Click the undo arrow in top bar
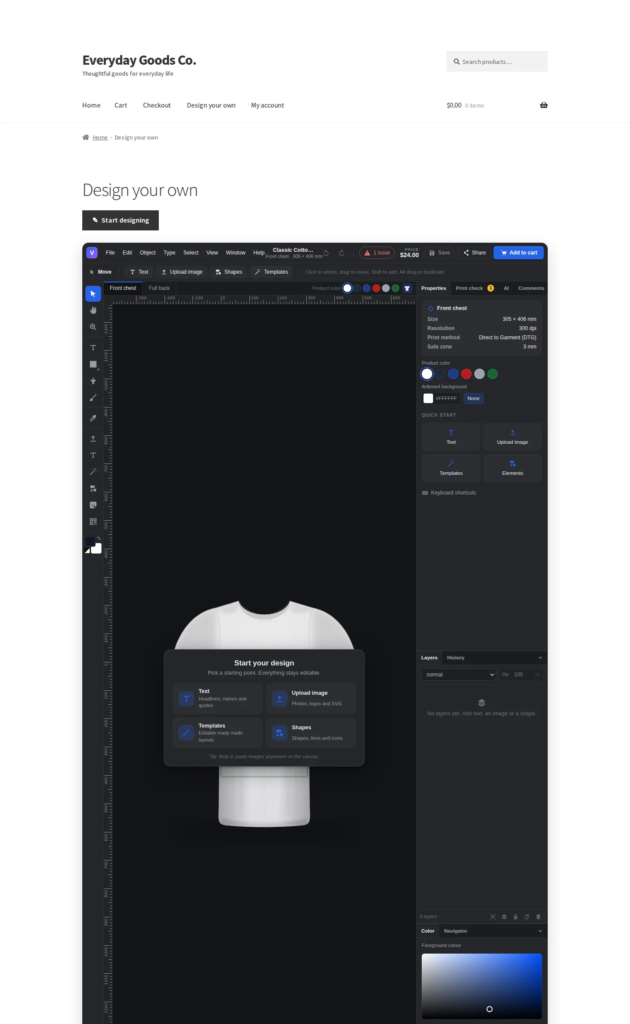 tap(326, 253)
